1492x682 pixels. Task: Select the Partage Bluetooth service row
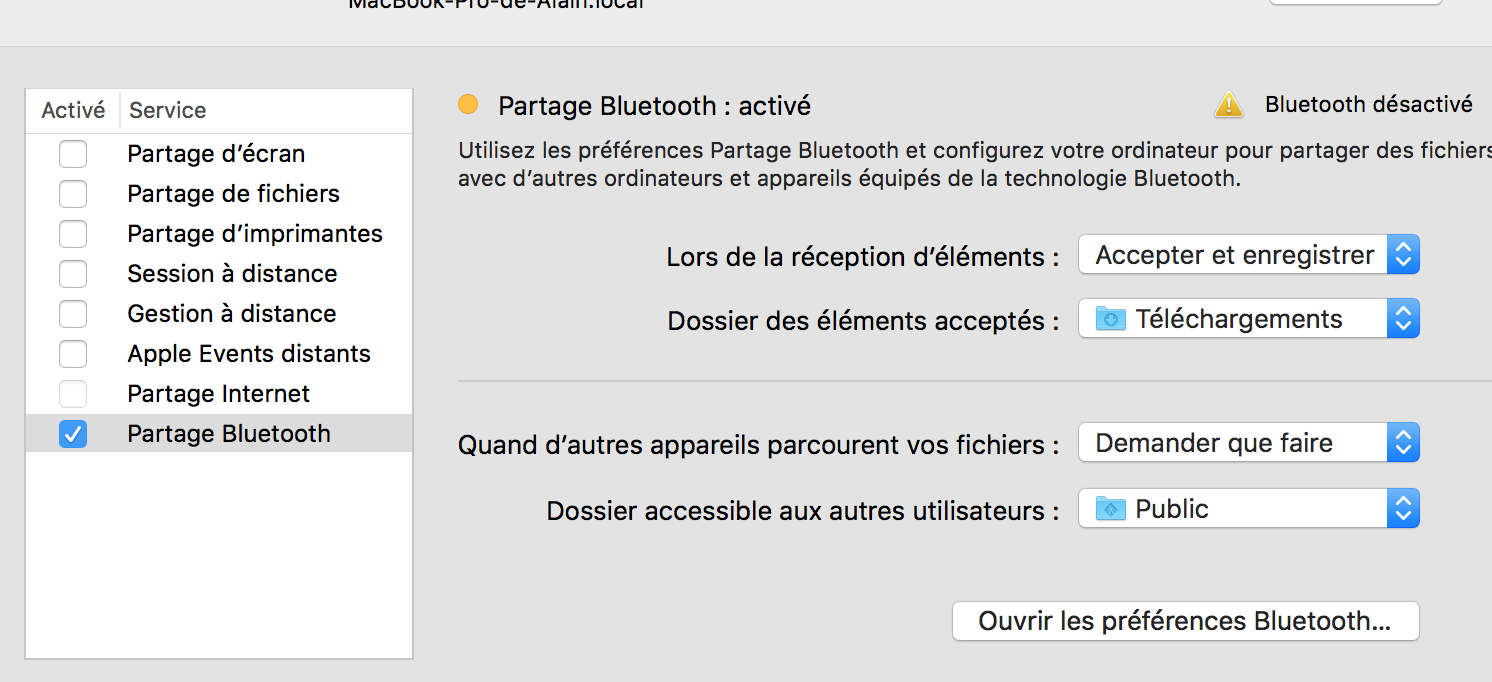[x=228, y=434]
